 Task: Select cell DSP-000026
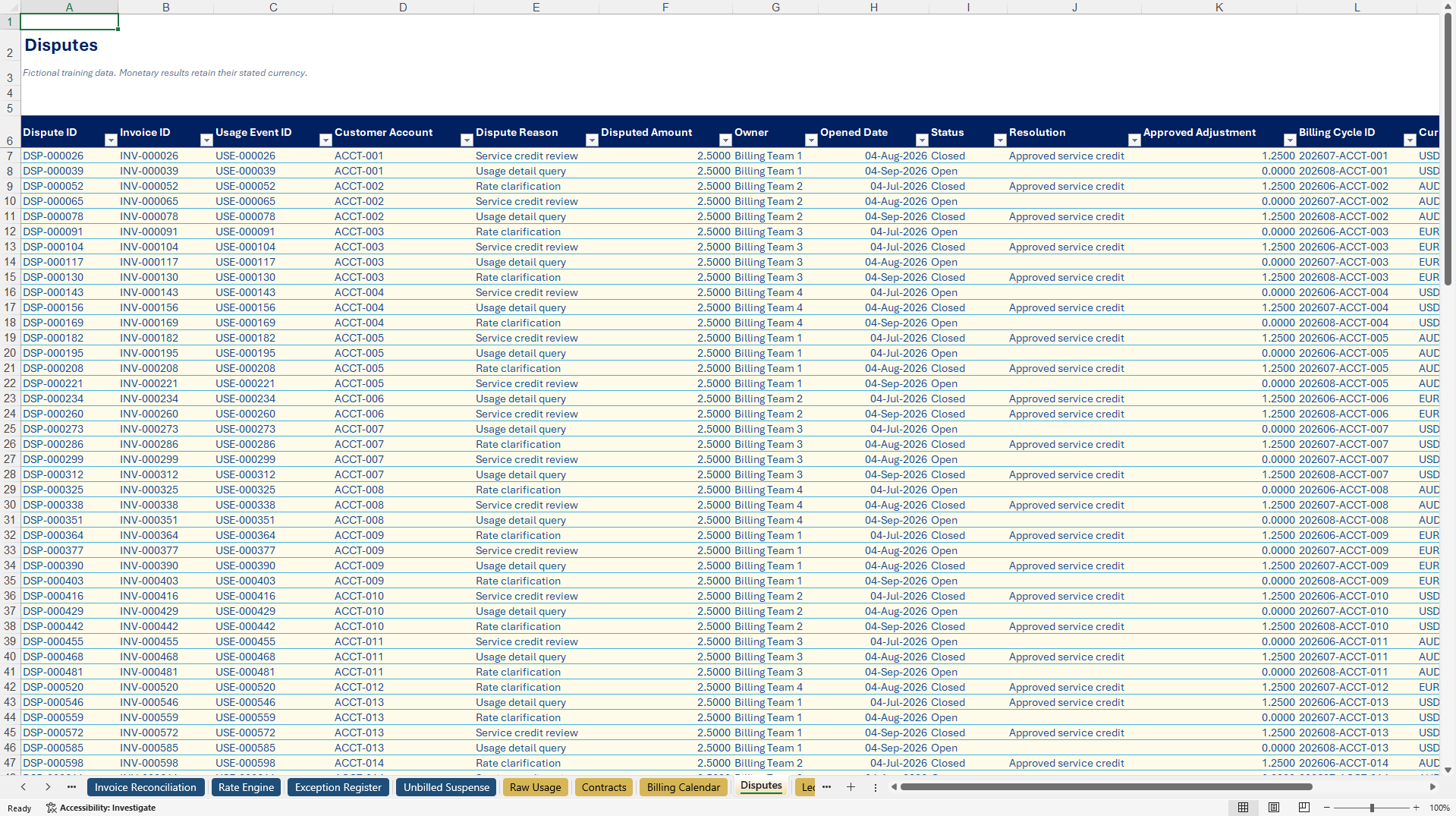click(69, 156)
